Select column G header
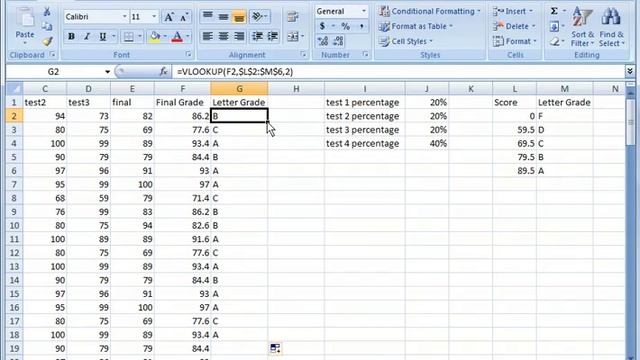This screenshot has height=360, width=640. coord(239,89)
